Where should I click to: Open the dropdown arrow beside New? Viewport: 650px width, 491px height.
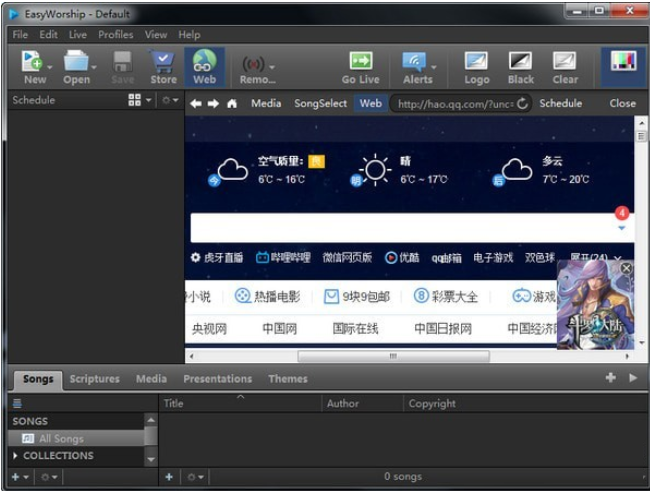coord(50,67)
